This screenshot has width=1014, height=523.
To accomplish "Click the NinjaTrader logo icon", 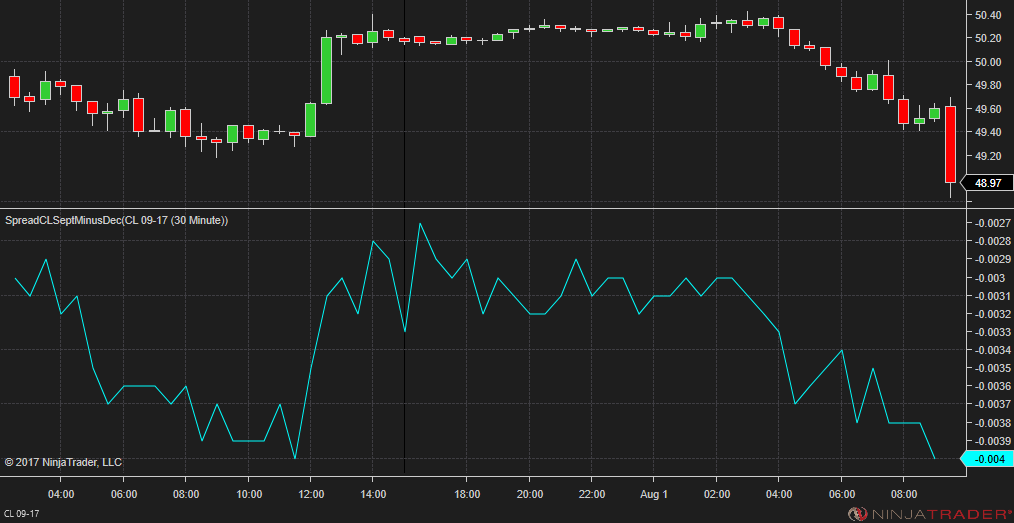I will 856,514.
